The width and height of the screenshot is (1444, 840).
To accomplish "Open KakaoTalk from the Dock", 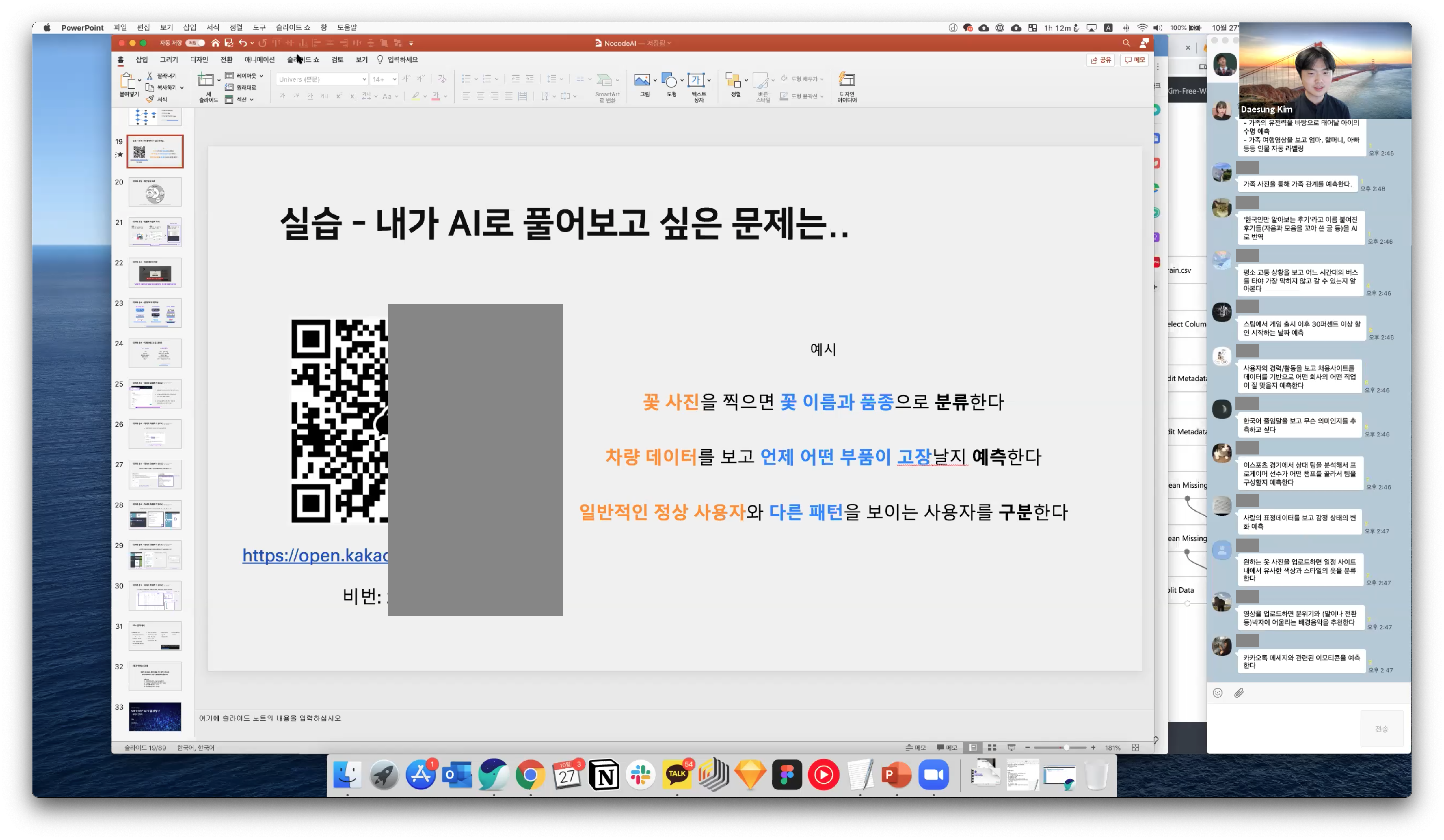I will click(677, 775).
